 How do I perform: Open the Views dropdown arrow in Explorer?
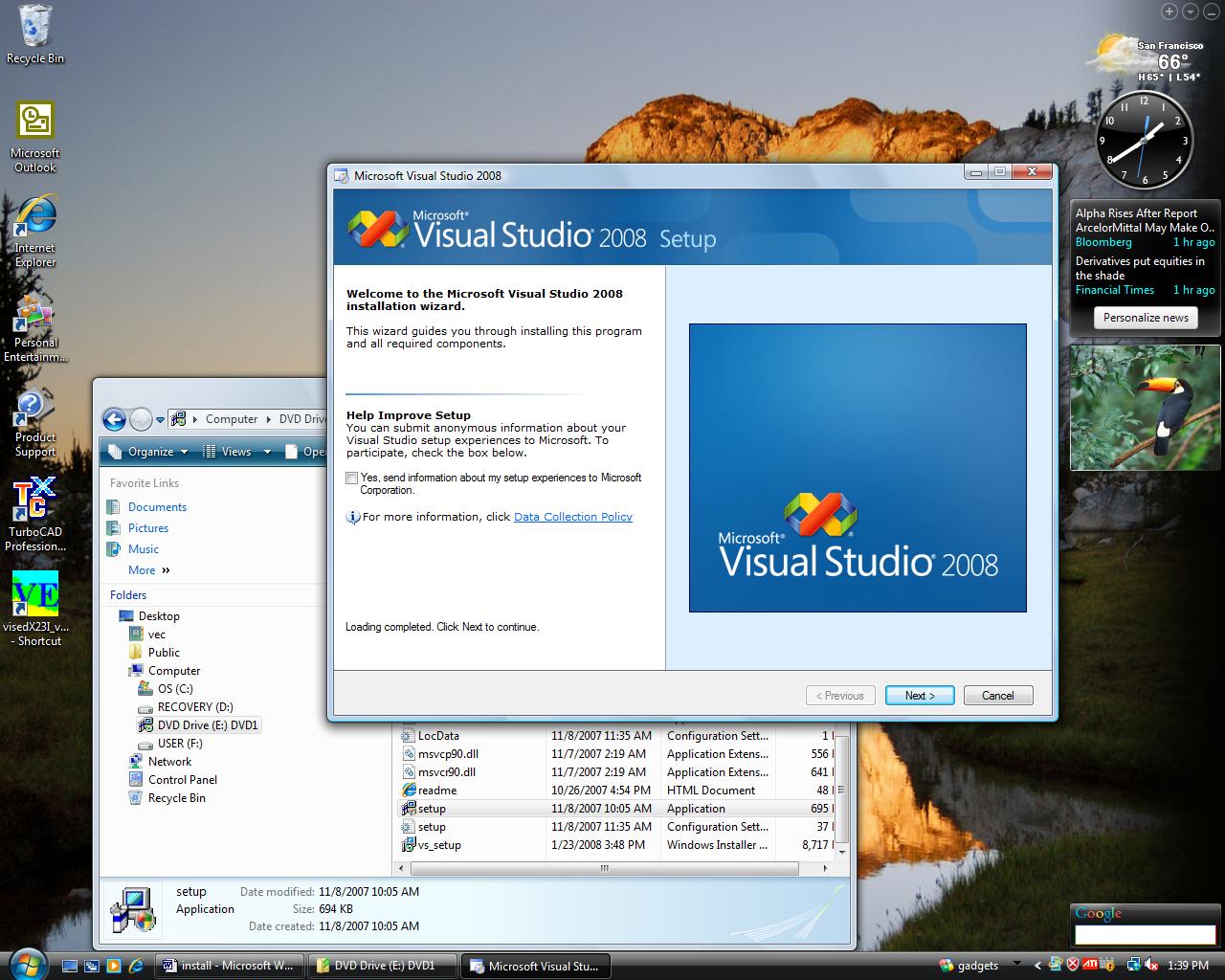(x=267, y=452)
